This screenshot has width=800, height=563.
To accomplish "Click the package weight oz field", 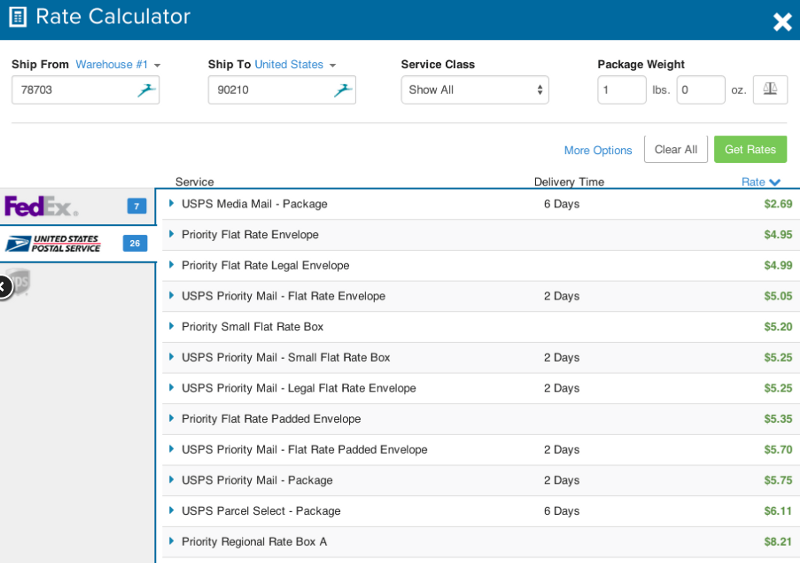I will pos(701,90).
